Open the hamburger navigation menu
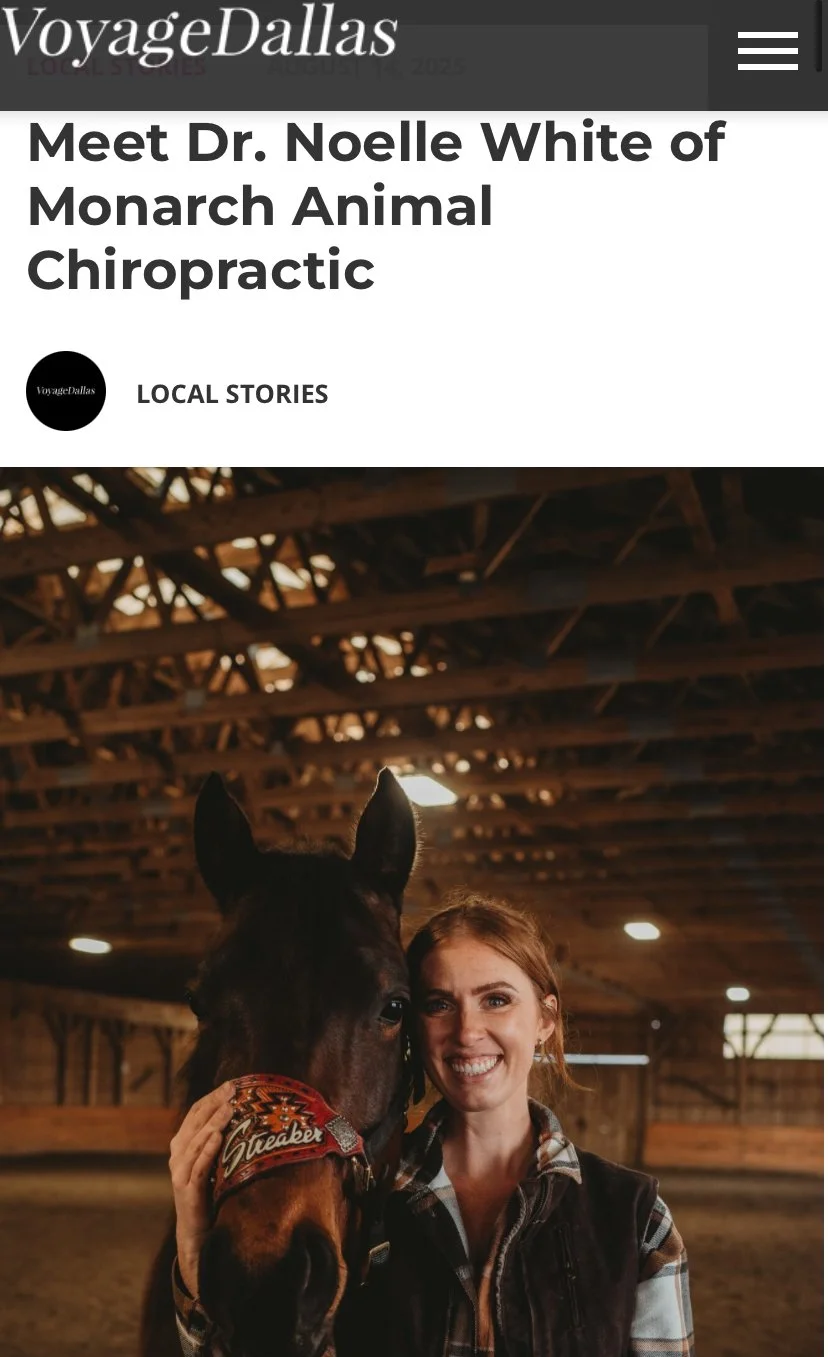Viewport: 828px width, 1357px height. tap(768, 51)
